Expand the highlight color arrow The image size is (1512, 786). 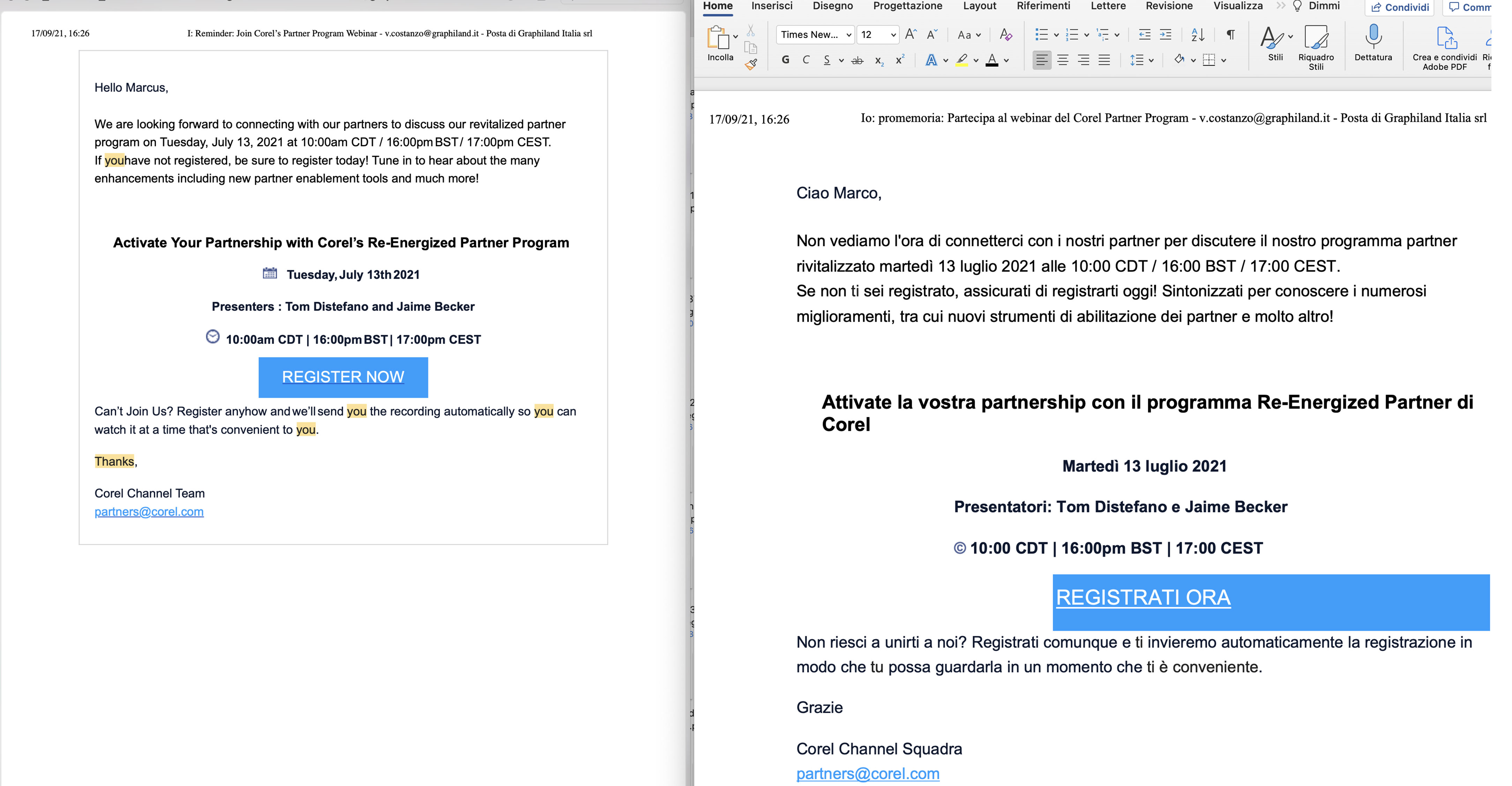pyautogui.click(x=975, y=60)
